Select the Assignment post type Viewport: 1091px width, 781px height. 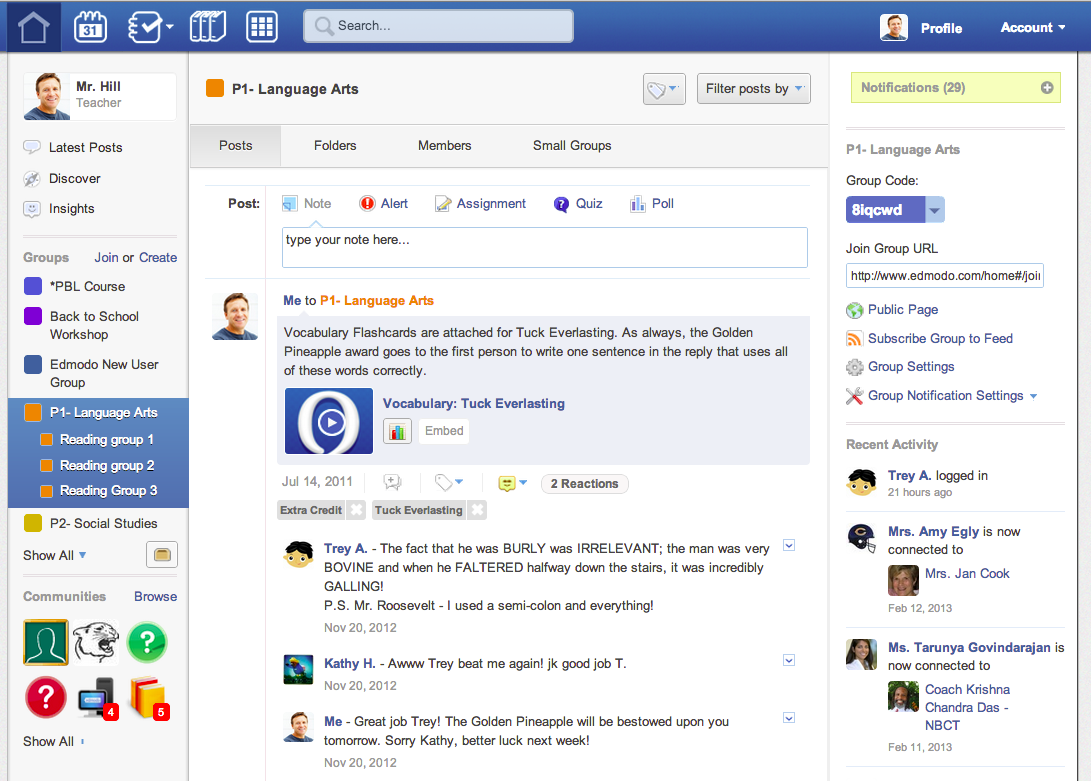pos(480,204)
